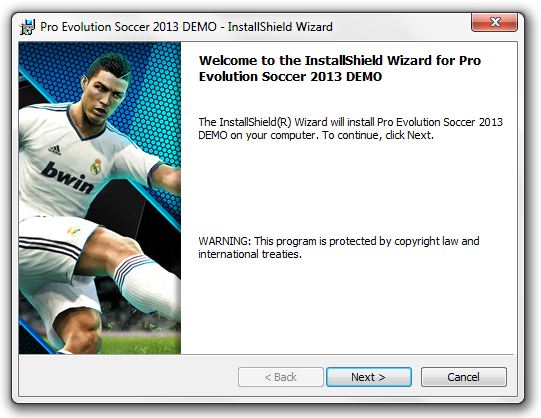Viewport: 541px width, 418px height.
Task: Click the WARNING copyright notice text
Action: (338, 247)
